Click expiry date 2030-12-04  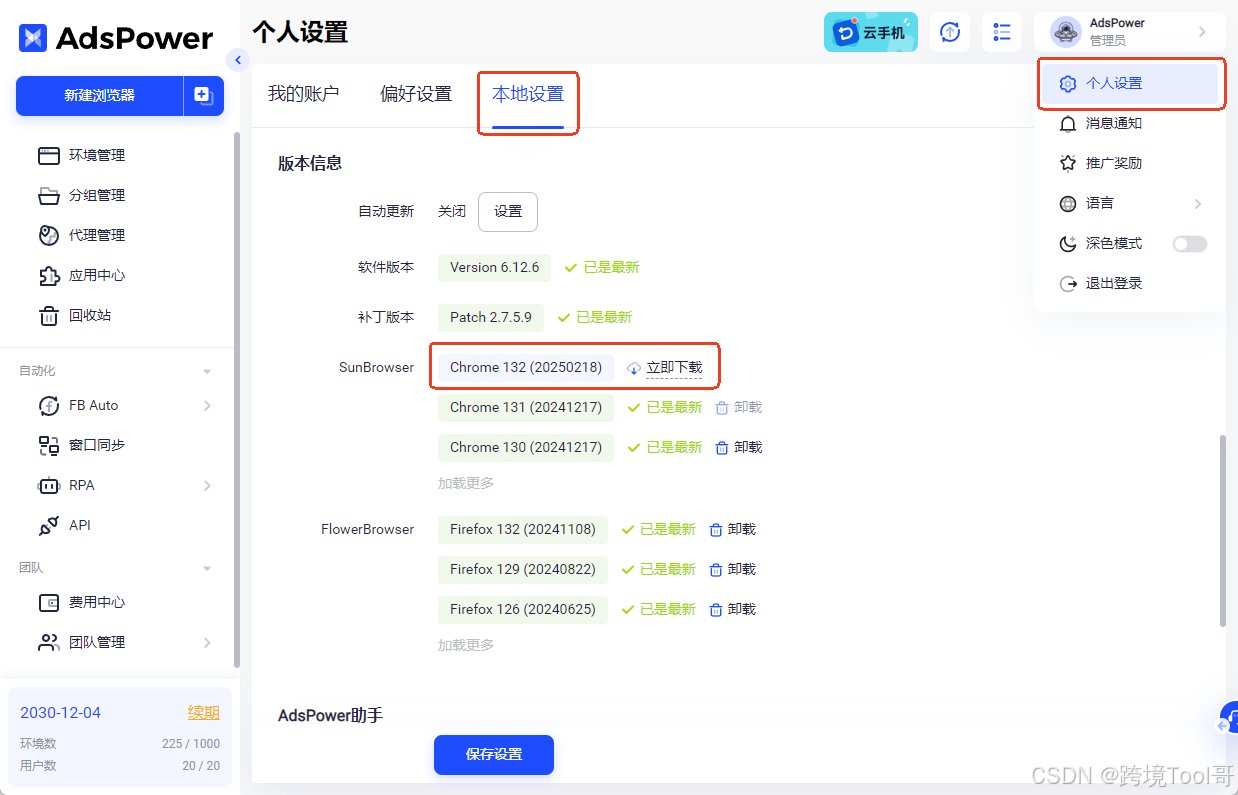pos(60,713)
